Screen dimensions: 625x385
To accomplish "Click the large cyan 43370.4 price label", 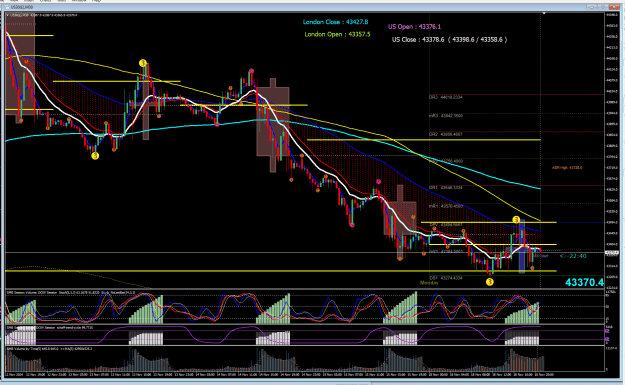I will click(584, 282).
